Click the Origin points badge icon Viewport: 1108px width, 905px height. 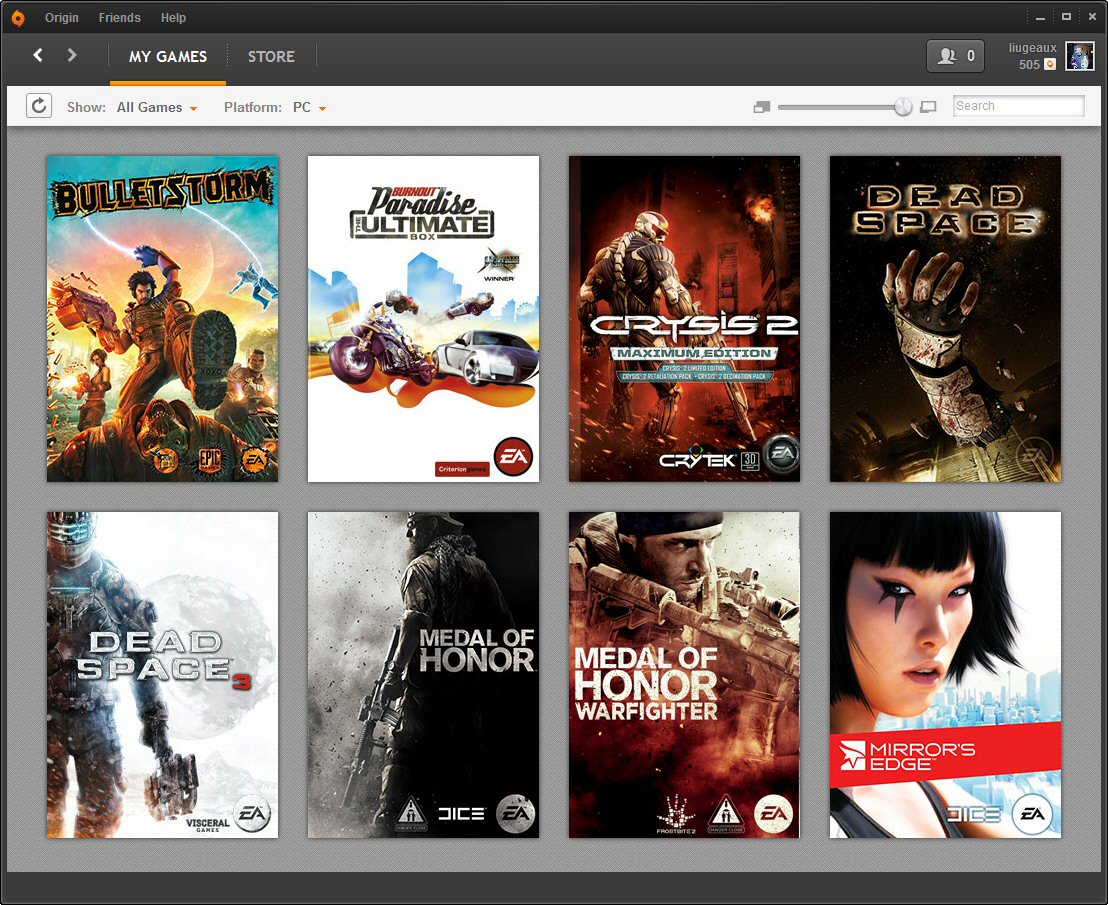1050,64
